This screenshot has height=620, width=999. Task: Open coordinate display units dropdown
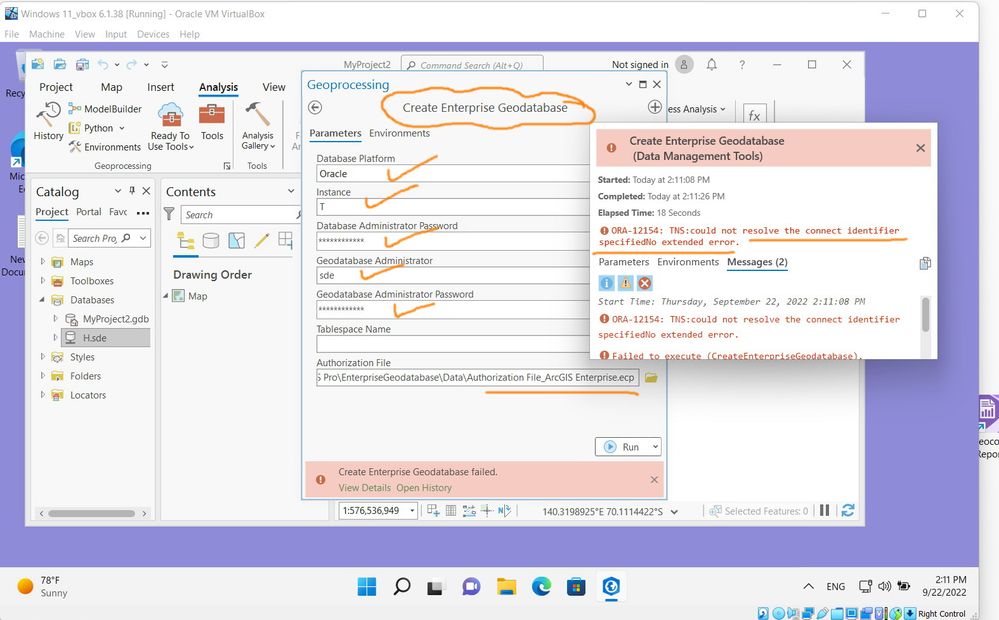(x=674, y=512)
